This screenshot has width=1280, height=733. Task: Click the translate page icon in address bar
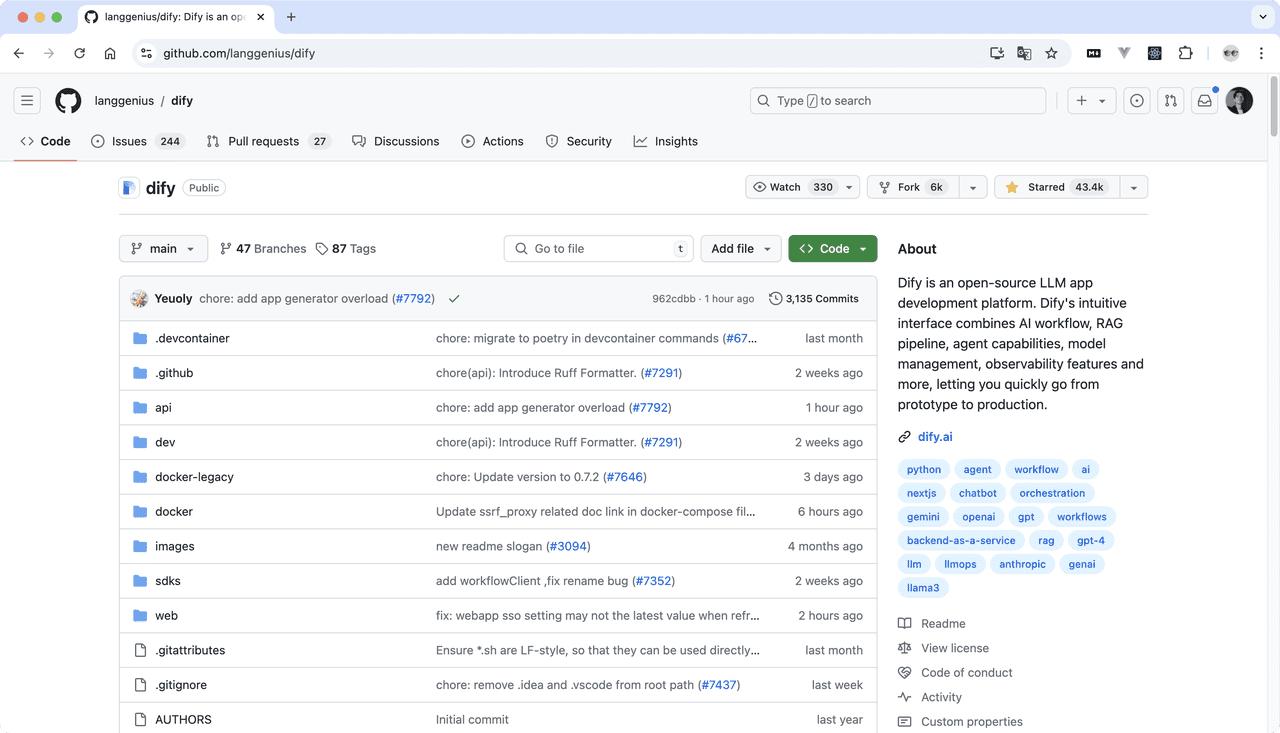tap(1024, 53)
